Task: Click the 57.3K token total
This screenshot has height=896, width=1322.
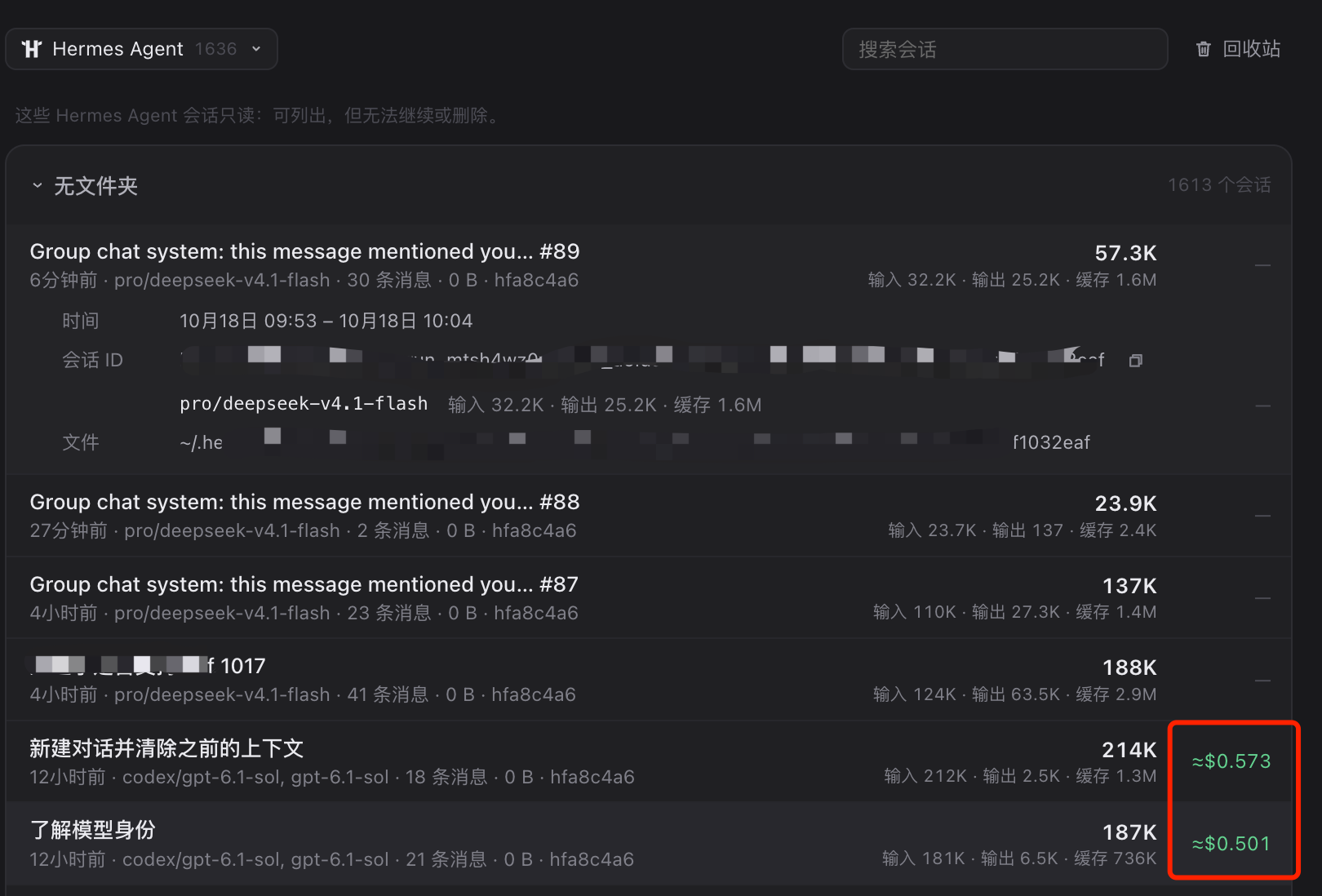Action: [x=1125, y=253]
